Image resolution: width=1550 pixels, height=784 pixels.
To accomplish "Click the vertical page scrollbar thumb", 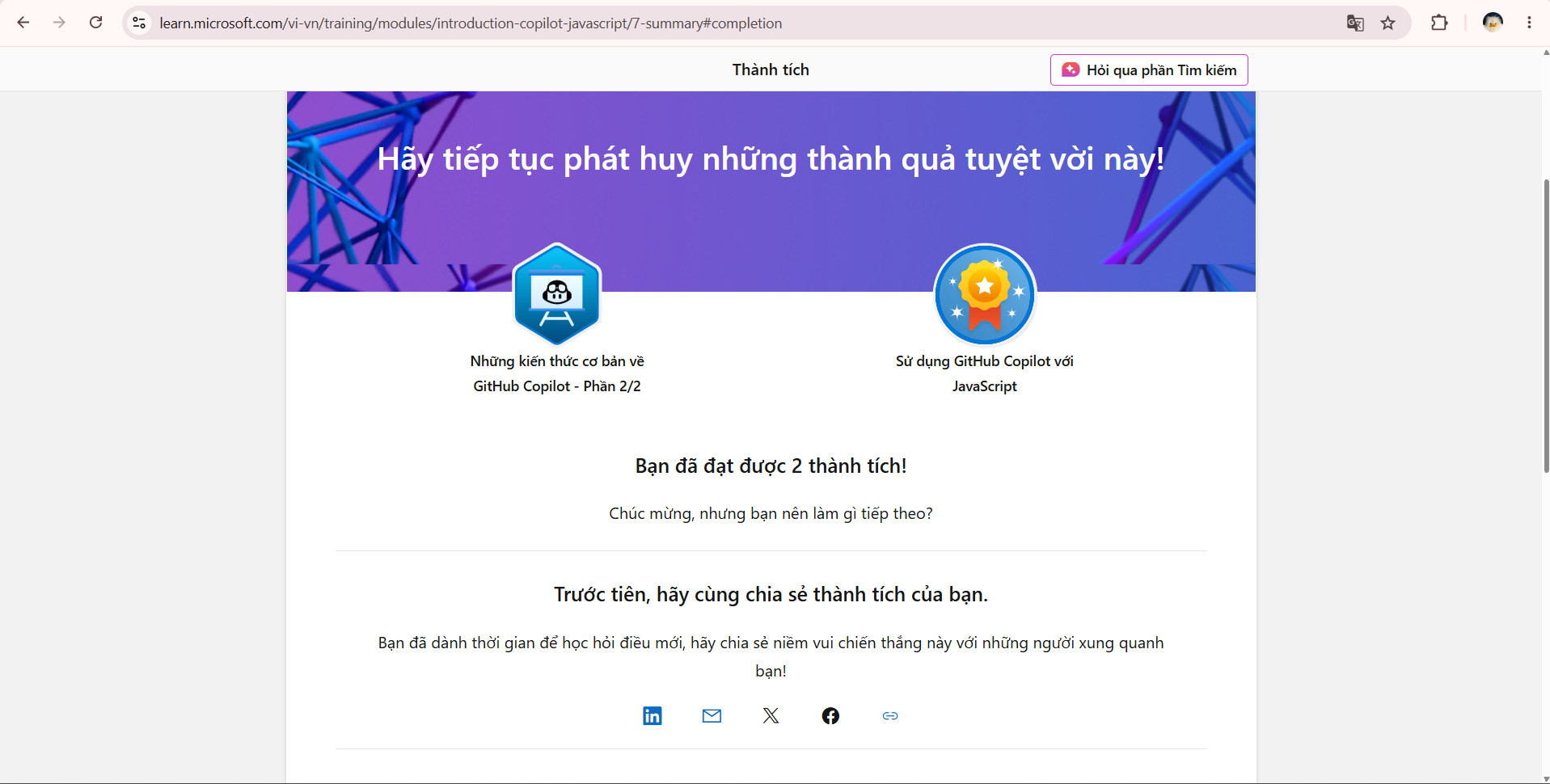I will (x=1546, y=326).
